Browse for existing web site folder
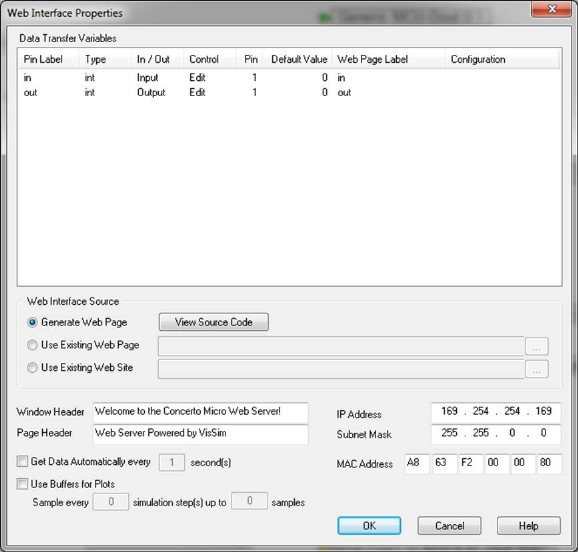 point(536,369)
